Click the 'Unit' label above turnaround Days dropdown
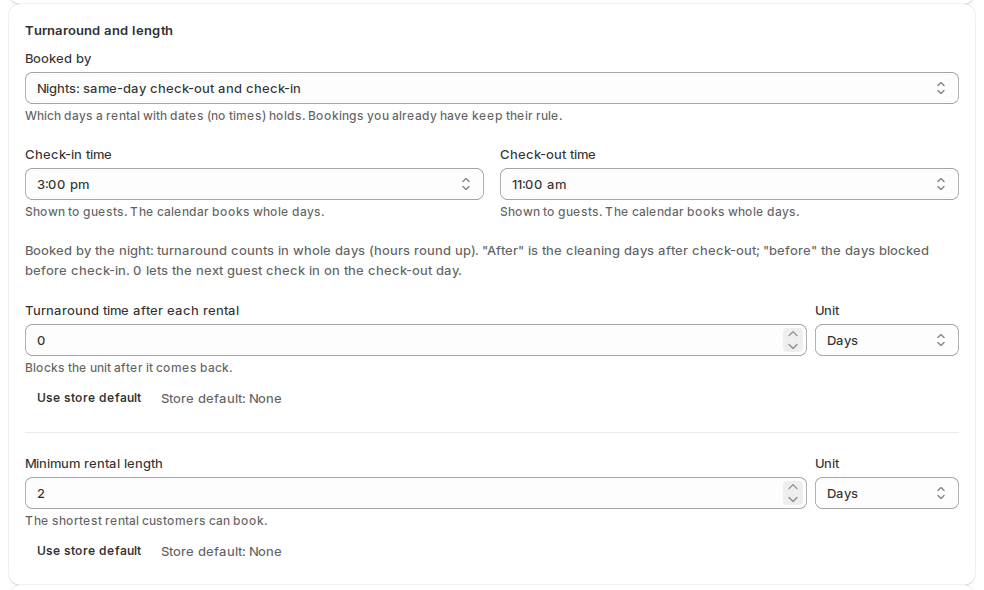The height and width of the screenshot is (590, 984). (x=827, y=311)
